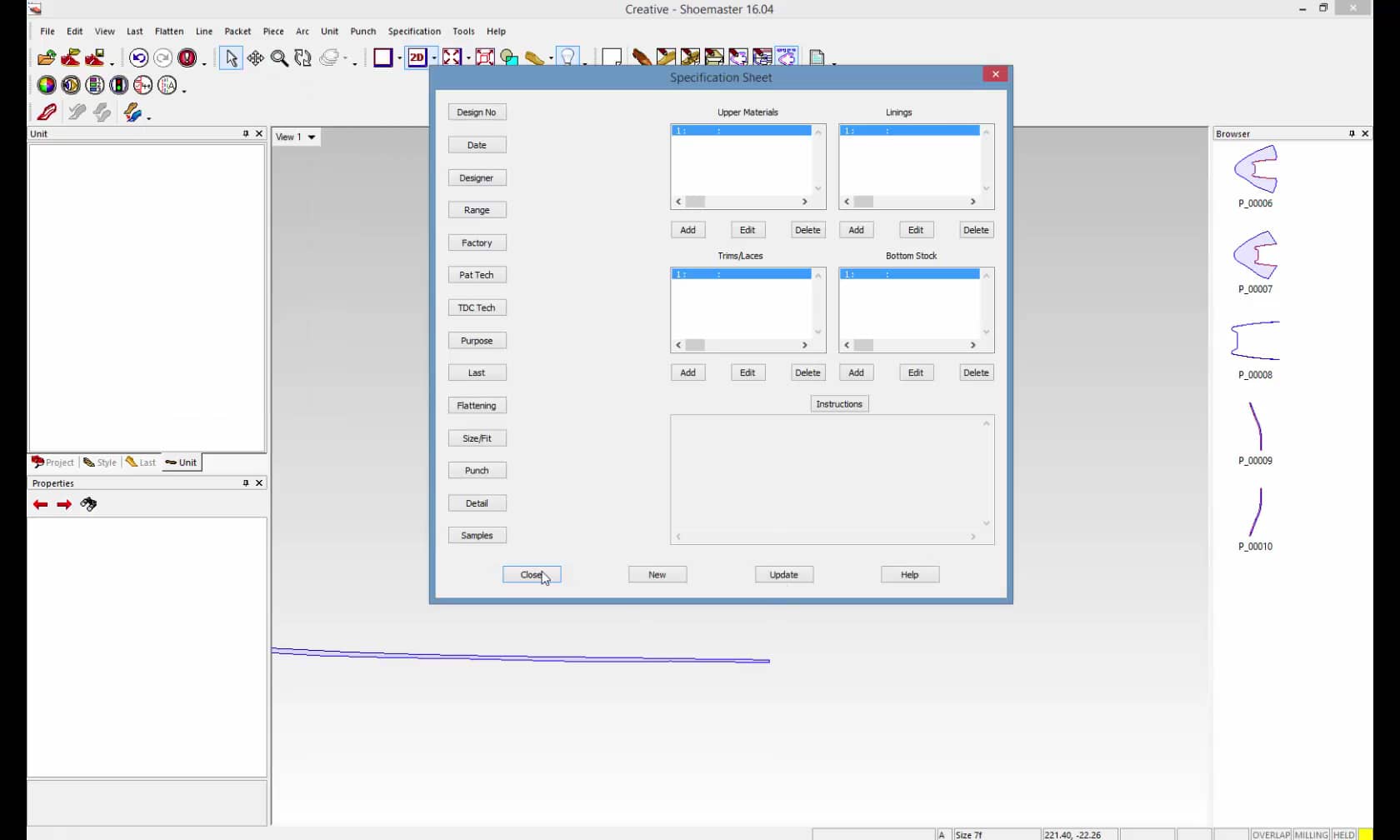Click the yellow shoe last icon

tap(534, 57)
